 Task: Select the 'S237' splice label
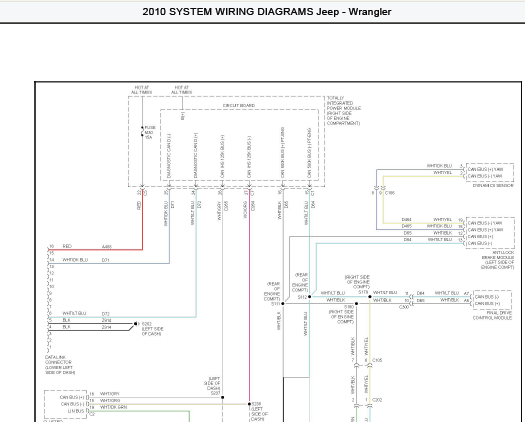point(215,393)
